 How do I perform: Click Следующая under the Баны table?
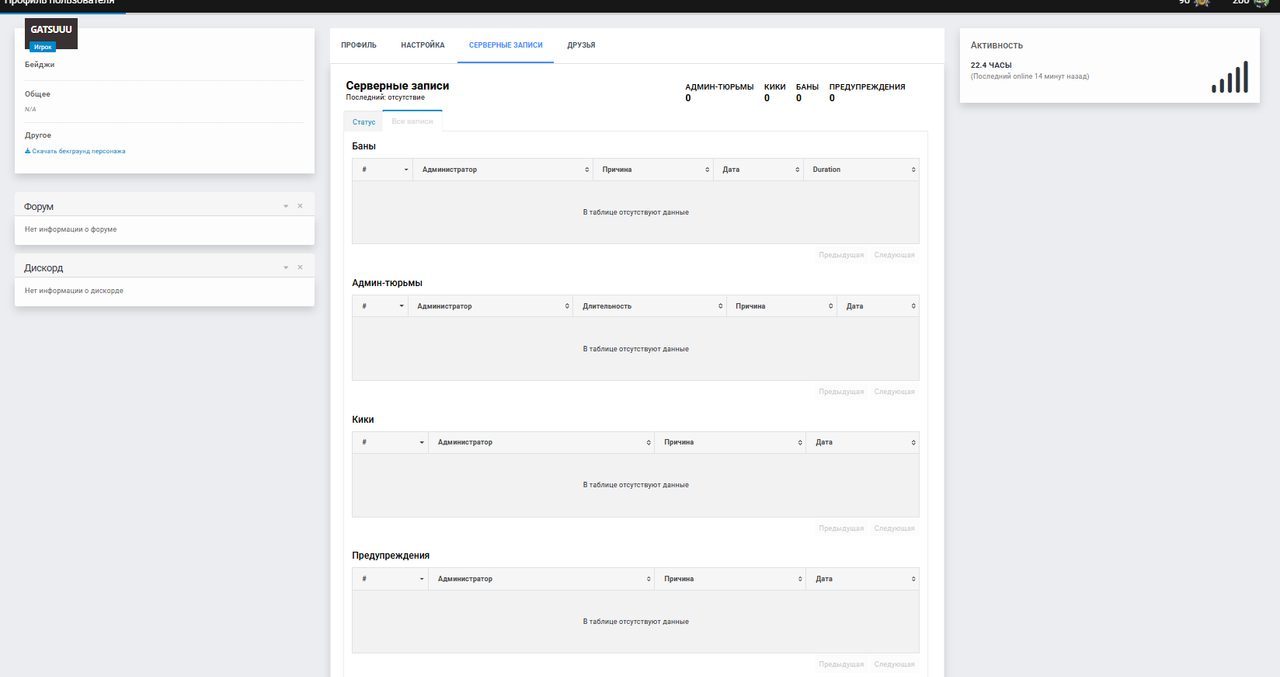click(894, 255)
